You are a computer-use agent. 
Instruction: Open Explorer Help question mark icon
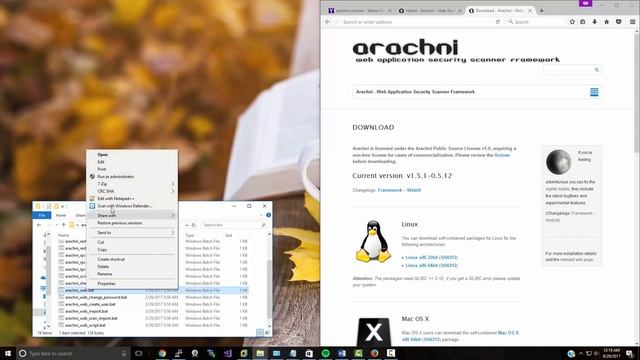tap(269, 215)
